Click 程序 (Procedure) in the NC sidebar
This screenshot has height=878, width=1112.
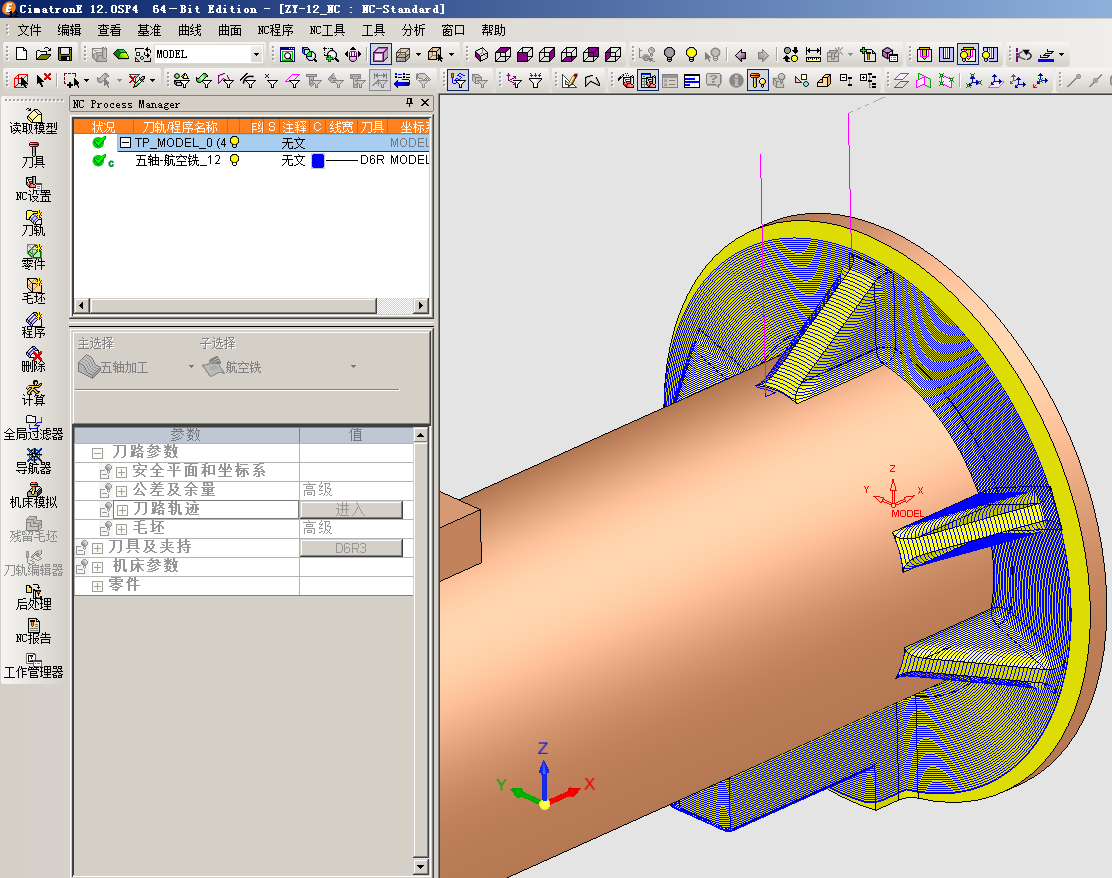pos(33,326)
